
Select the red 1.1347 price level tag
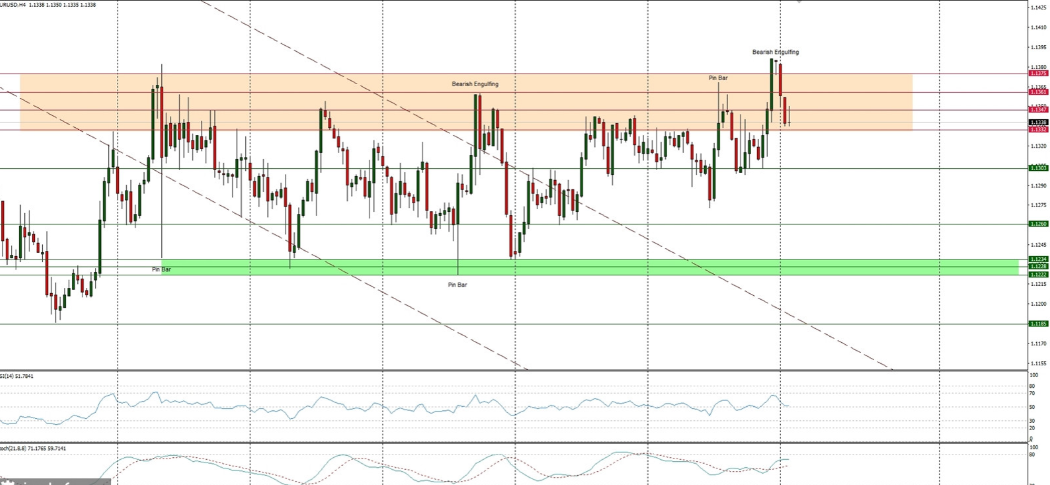[1037, 110]
